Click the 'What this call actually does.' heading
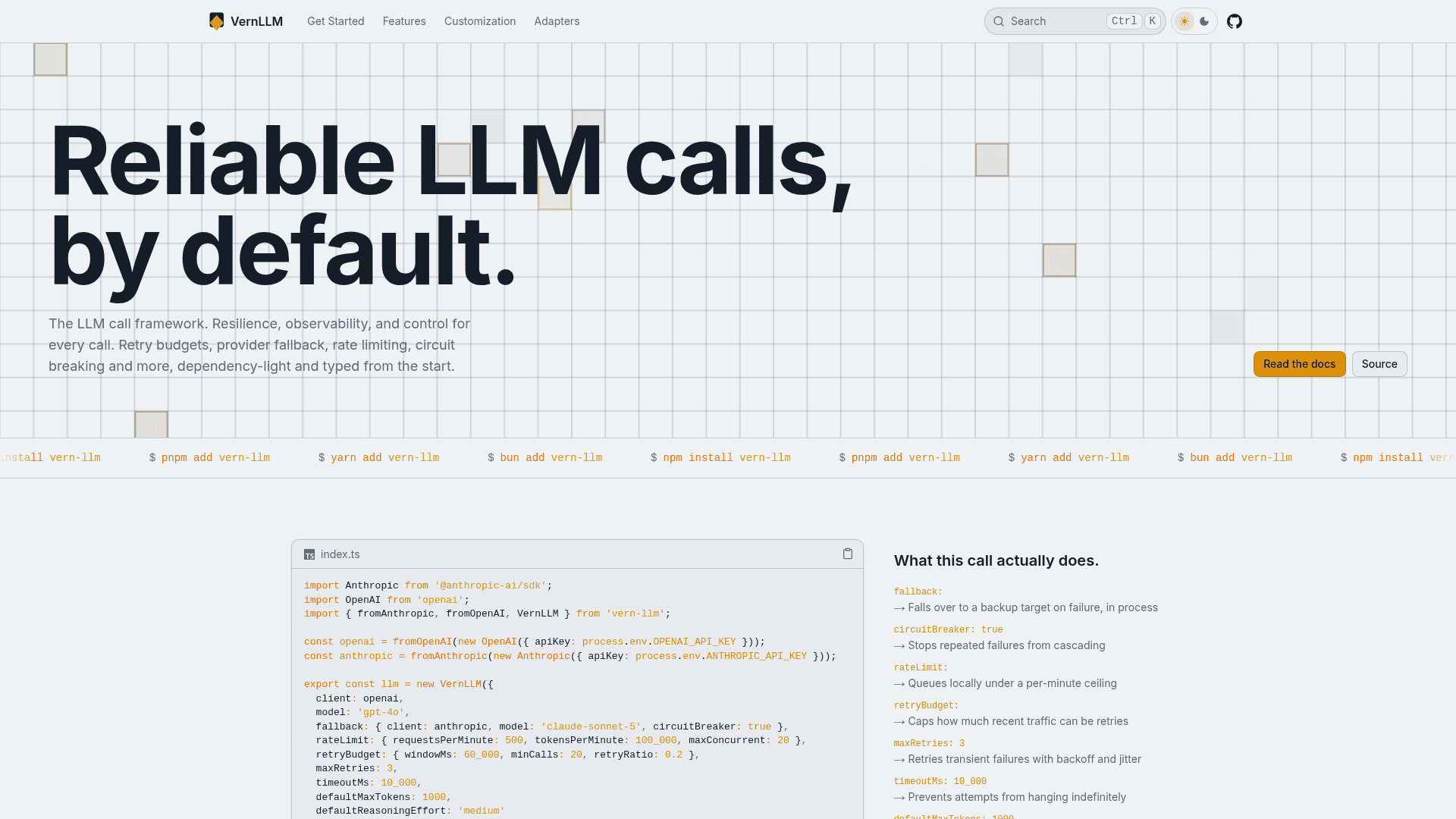The width and height of the screenshot is (1456, 819). [x=996, y=560]
